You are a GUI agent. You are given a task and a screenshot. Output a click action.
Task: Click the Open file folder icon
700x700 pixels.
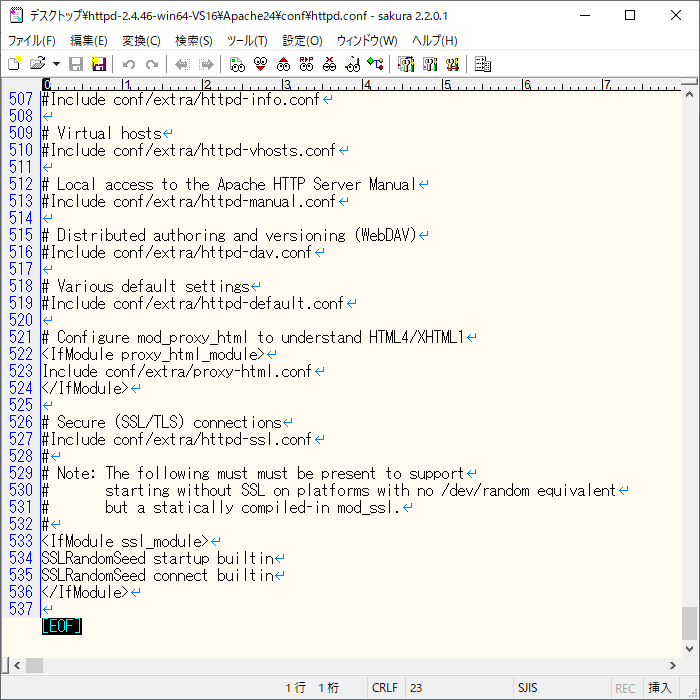[x=37, y=64]
